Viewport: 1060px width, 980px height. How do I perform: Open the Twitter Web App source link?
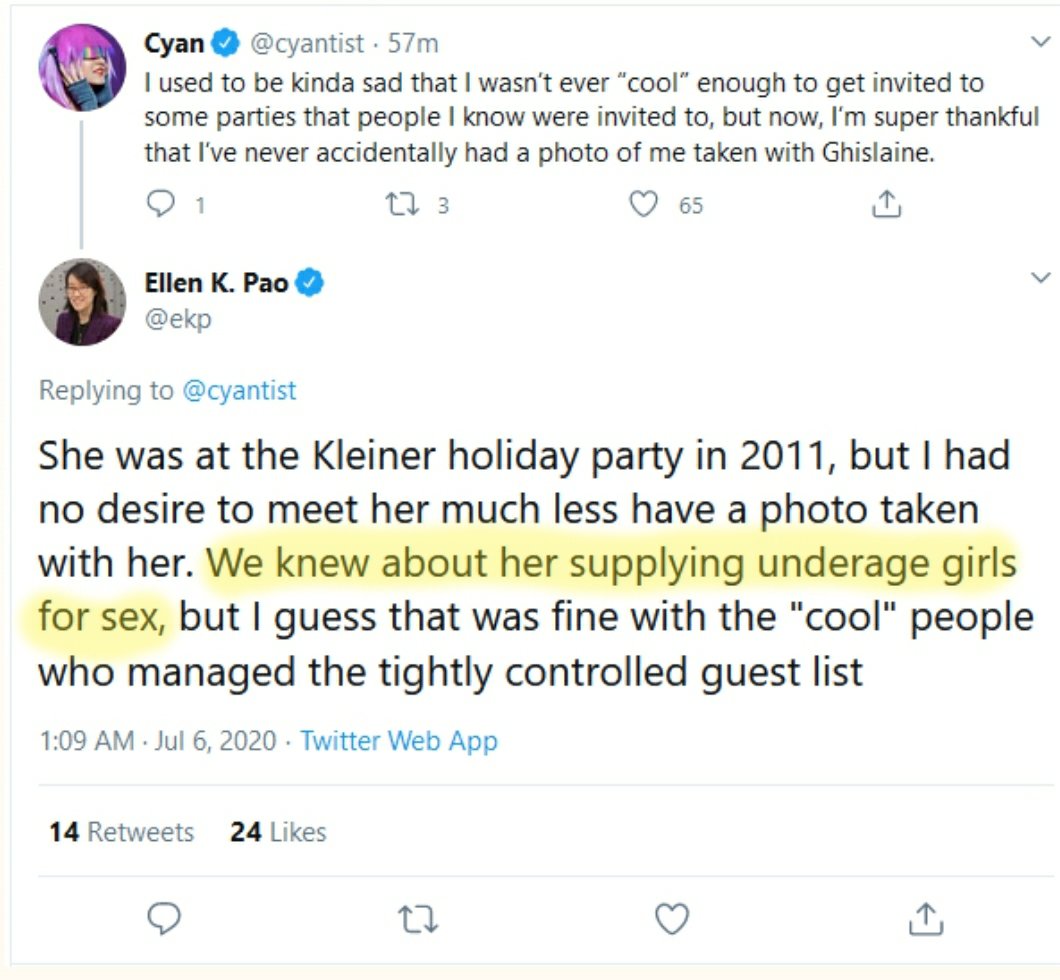(398, 741)
